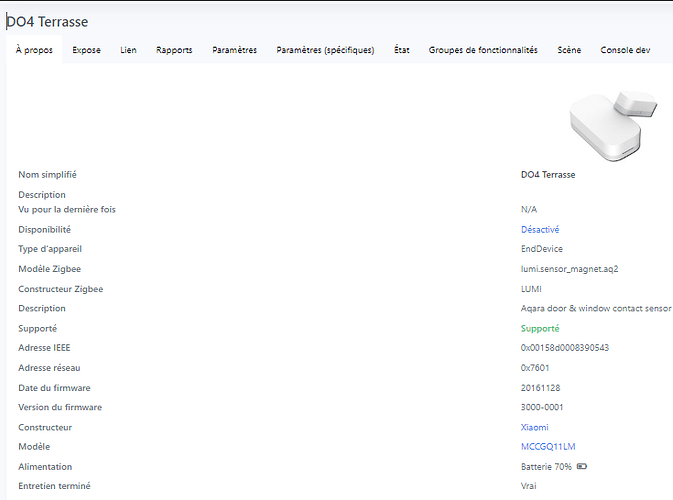Viewport: 673px width, 500px height.
Task: Switch to the Expose tab
Action: pos(87,50)
